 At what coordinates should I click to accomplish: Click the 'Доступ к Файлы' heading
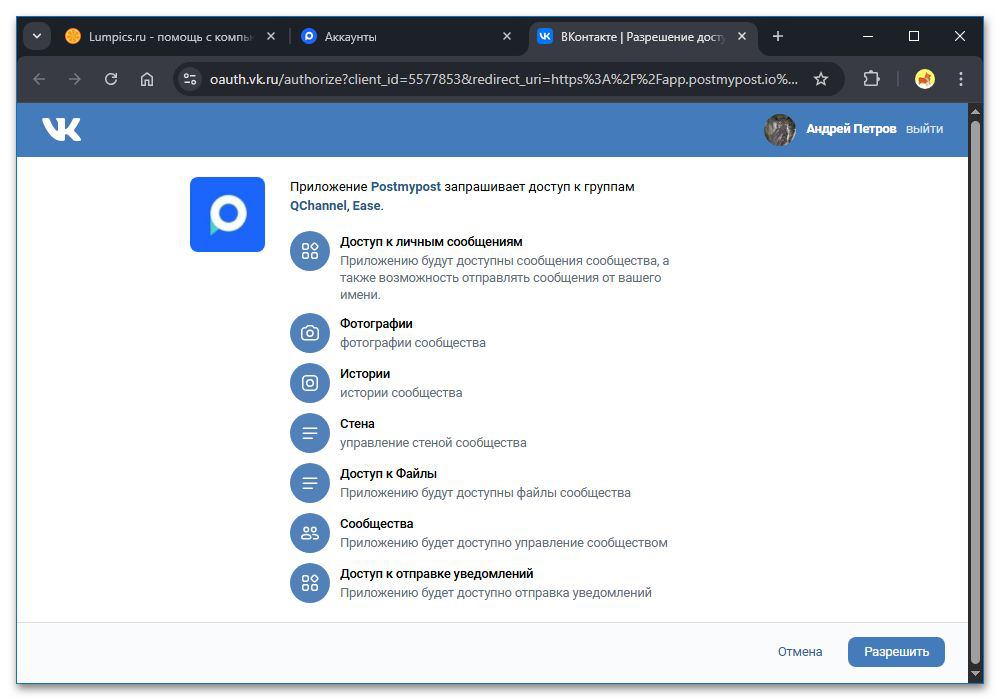(x=388, y=474)
